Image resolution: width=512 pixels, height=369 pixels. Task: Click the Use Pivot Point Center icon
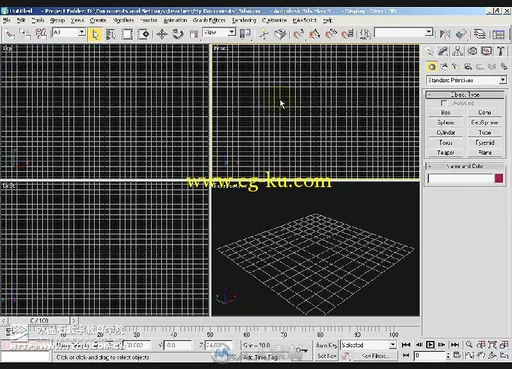tap(245, 34)
